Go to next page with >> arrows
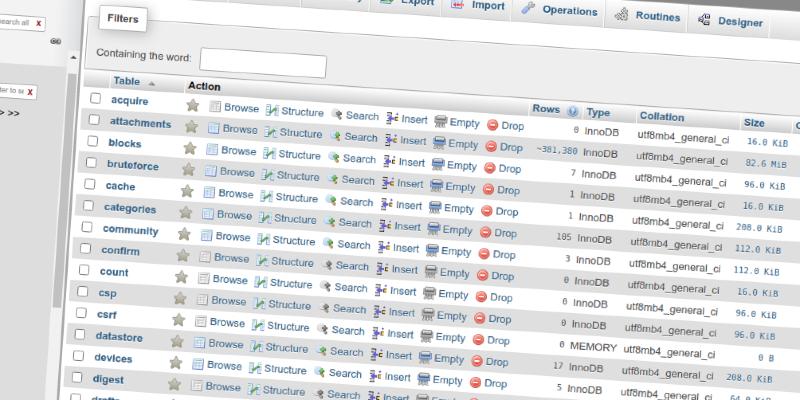Image resolution: width=800 pixels, height=400 pixels. pos(12,113)
